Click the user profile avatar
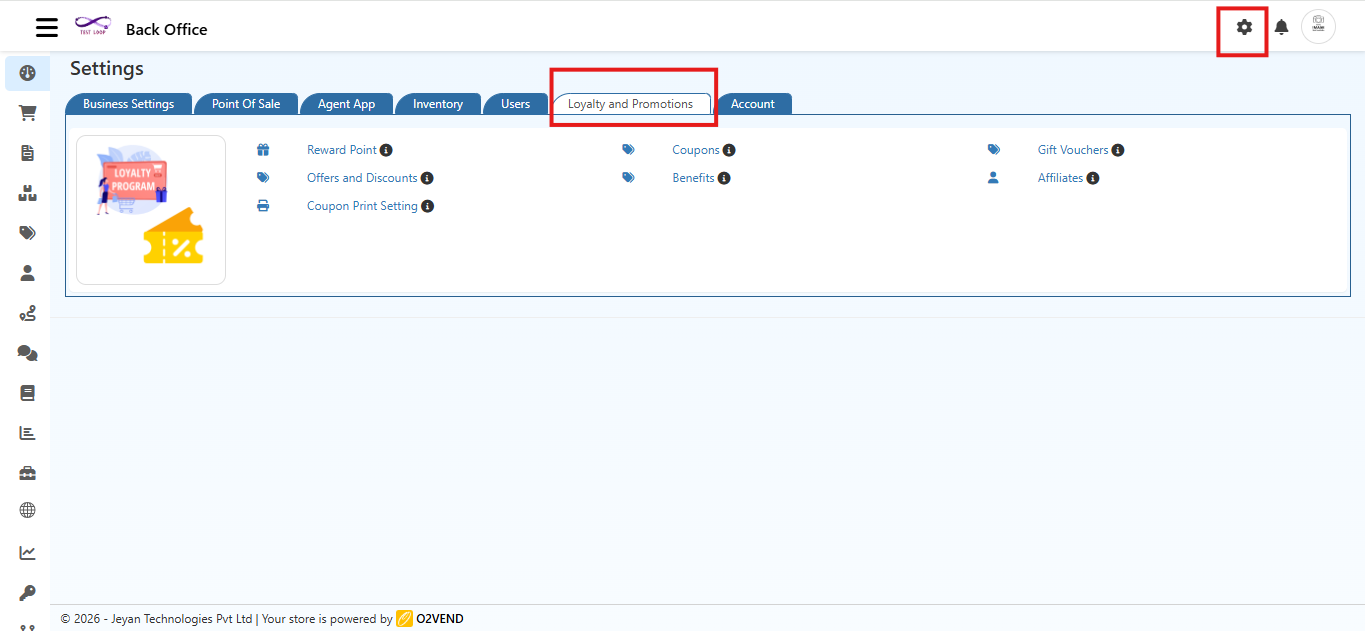The width and height of the screenshot is (1365, 631). [x=1318, y=26]
